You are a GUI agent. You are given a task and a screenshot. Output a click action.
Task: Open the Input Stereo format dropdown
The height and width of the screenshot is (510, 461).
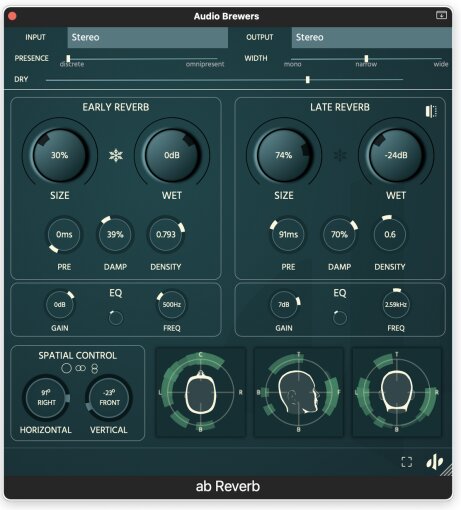pyautogui.click(x=148, y=37)
